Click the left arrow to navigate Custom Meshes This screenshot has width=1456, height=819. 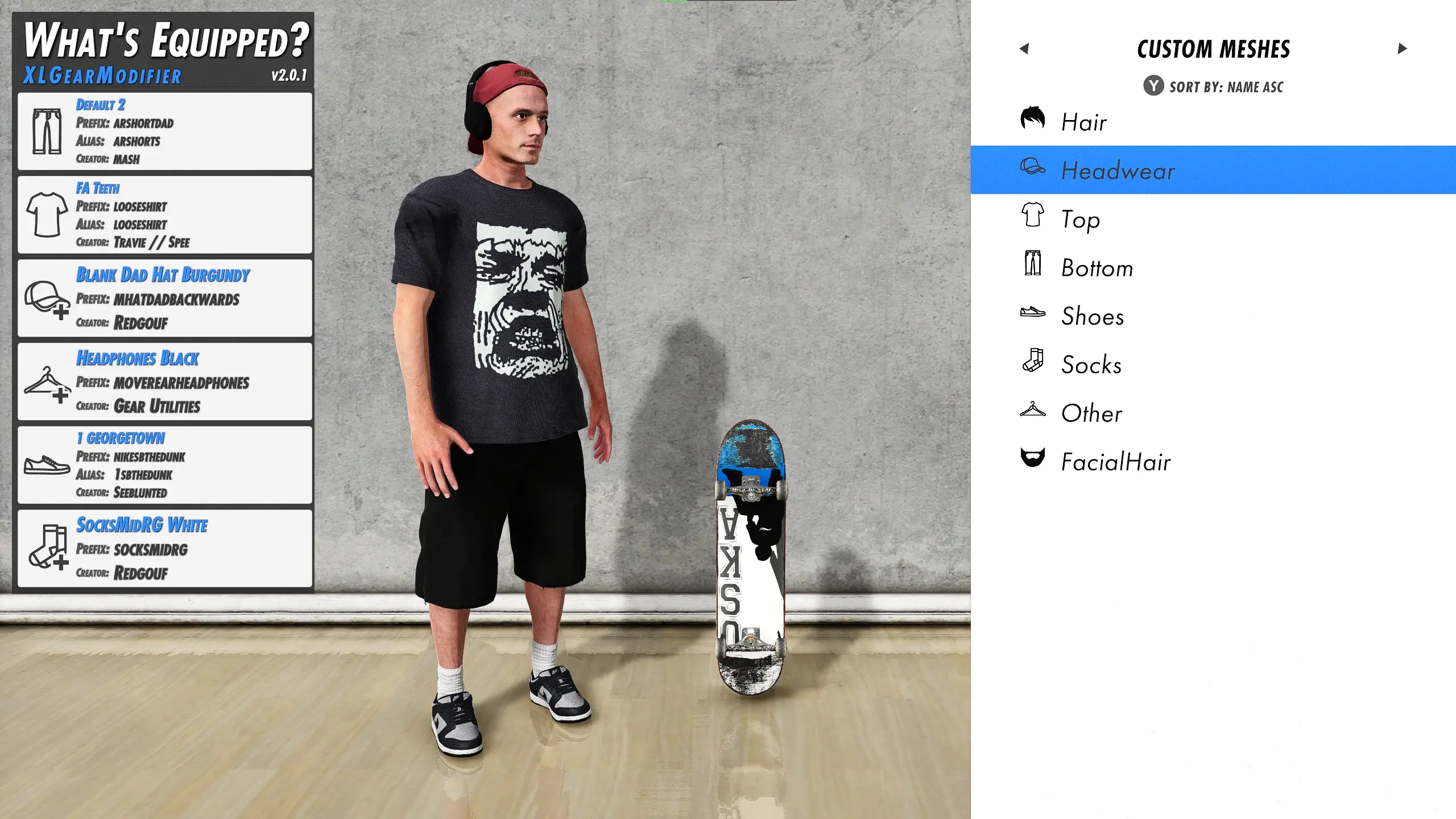(1025, 48)
